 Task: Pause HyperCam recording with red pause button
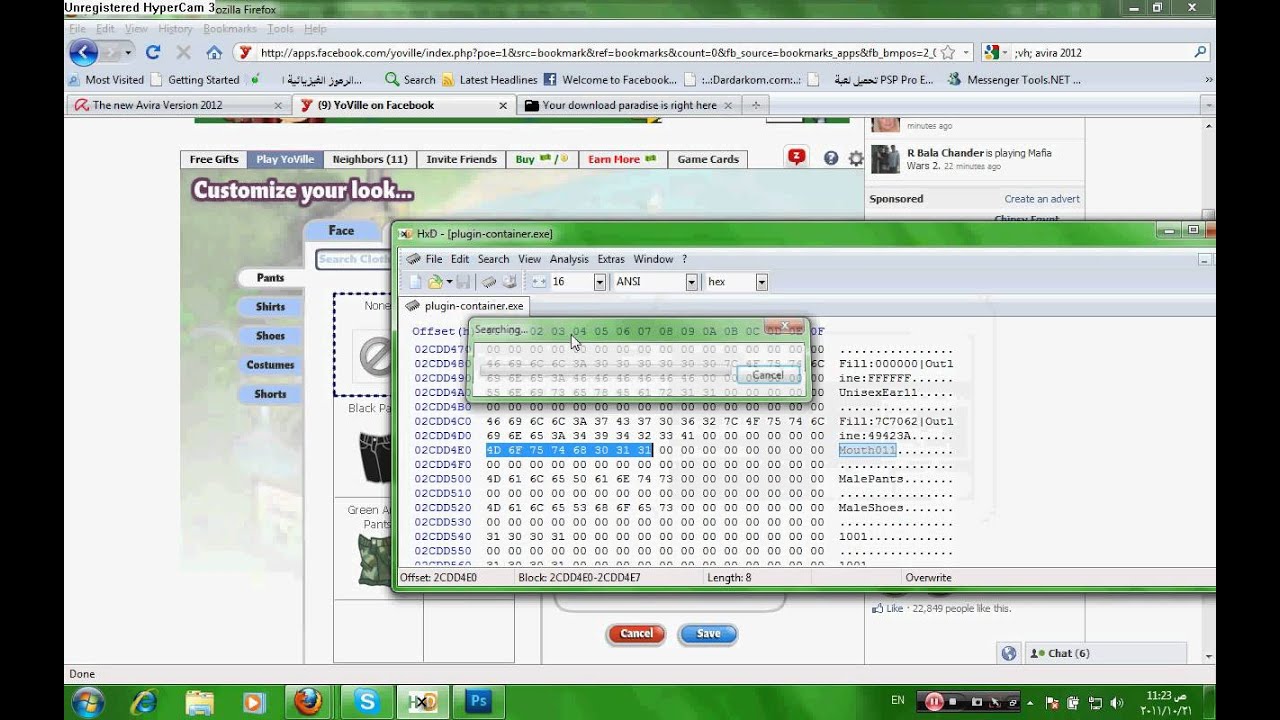point(934,702)
